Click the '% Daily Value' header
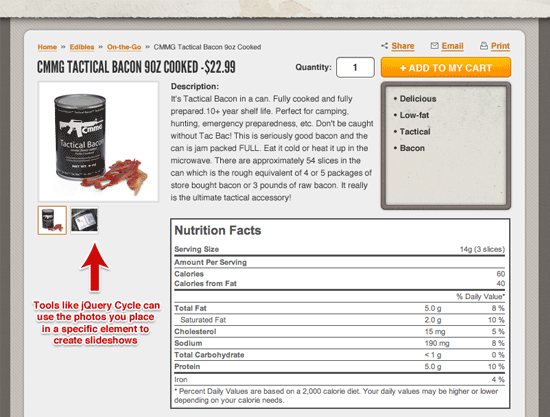The image size is (550, 417). [x=481, y=296]
